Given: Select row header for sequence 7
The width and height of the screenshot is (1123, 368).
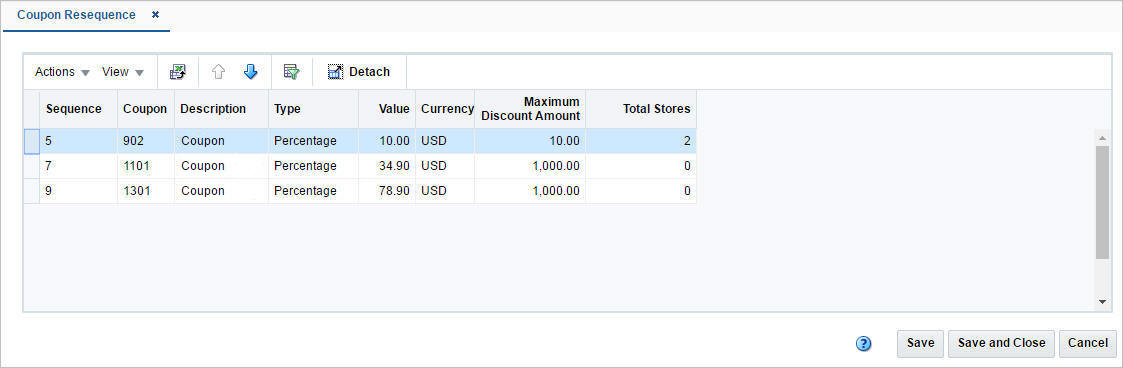Looking at the screenshot, I should click(32, 166).
